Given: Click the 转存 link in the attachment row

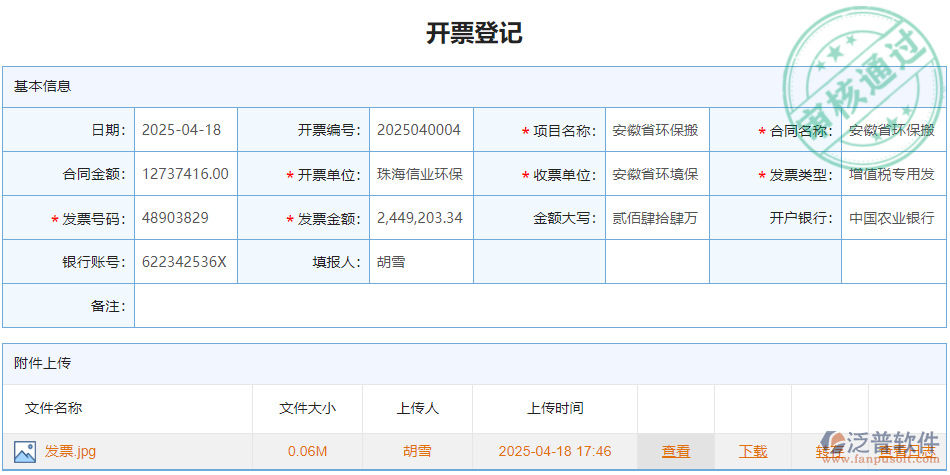Looking at the screenshot, I should pyautogui.click(x=829, y=451).
